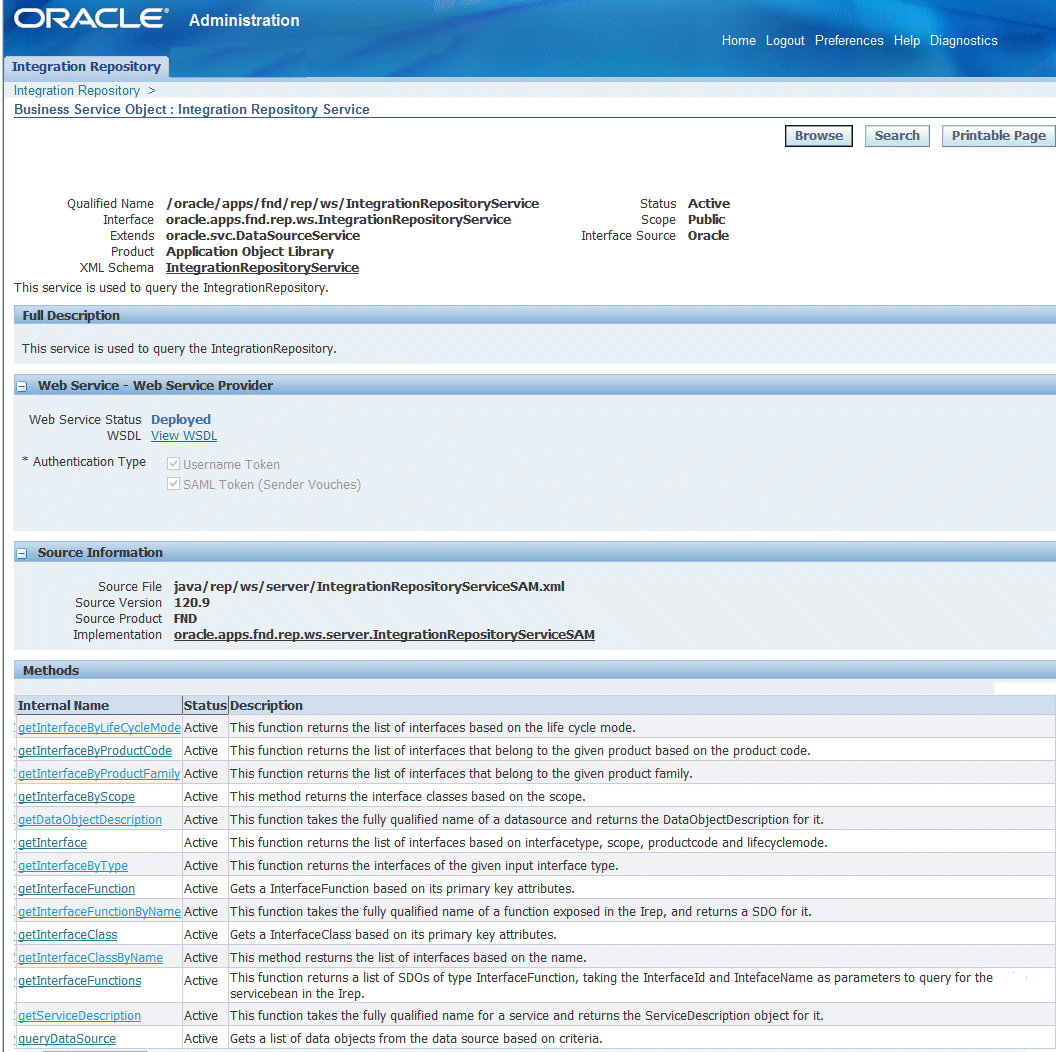Click the Scope value Public
The height and width of the screenshot is (1052, 1056).
[x=706, y=220]
